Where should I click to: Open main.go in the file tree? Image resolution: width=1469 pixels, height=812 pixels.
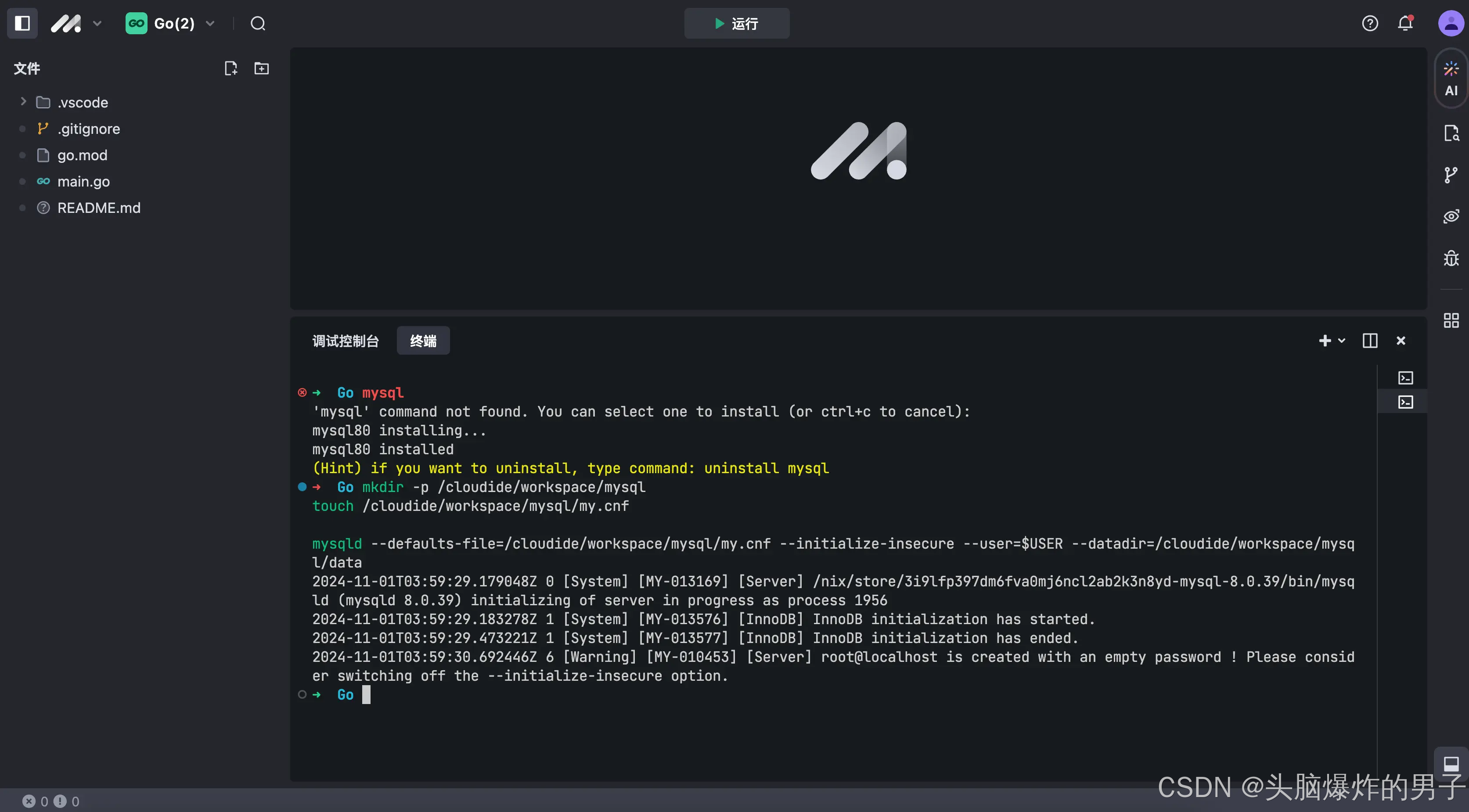point(83,181)
